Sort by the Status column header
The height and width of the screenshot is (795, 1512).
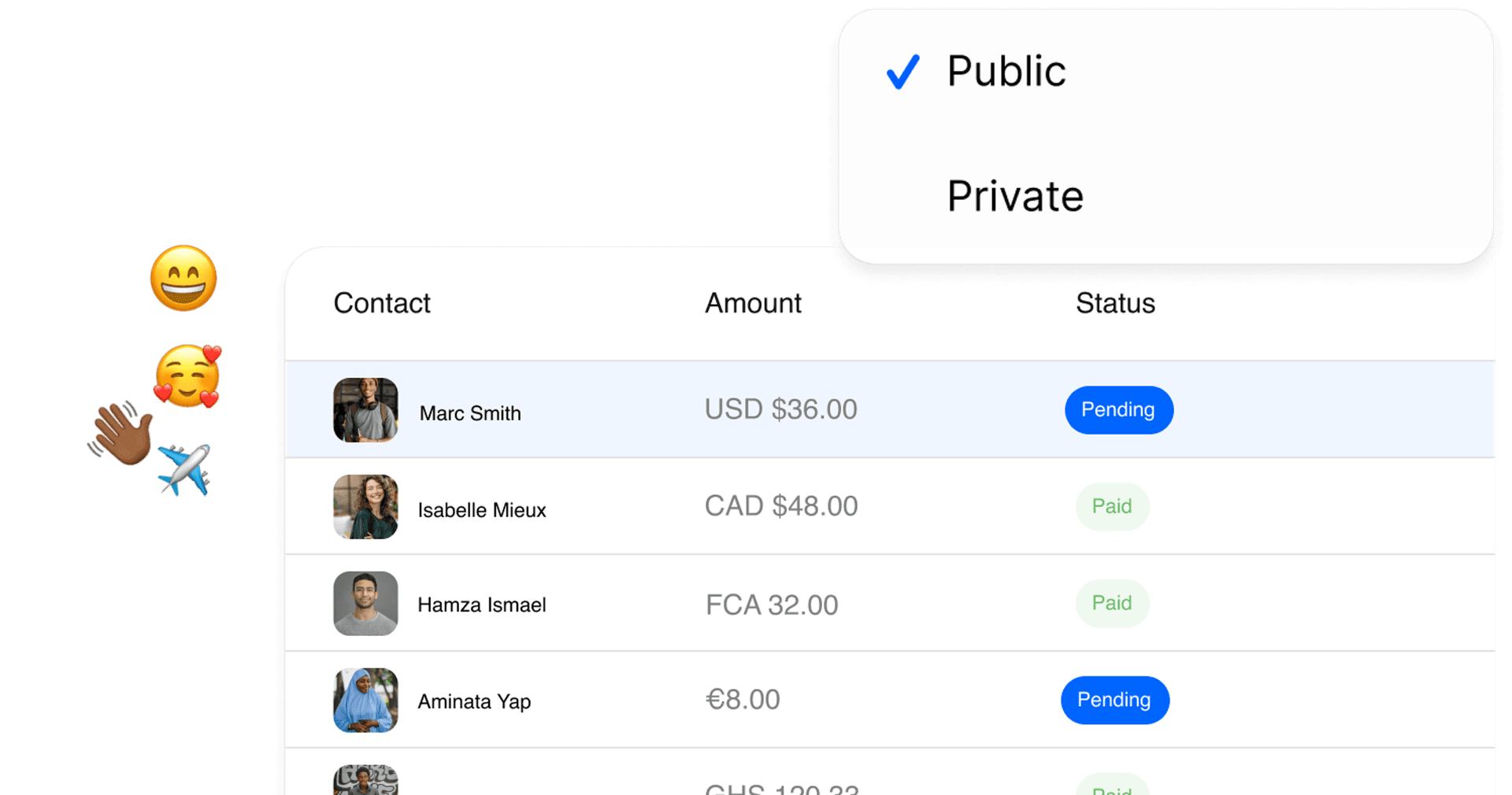tap(1115, 303)
